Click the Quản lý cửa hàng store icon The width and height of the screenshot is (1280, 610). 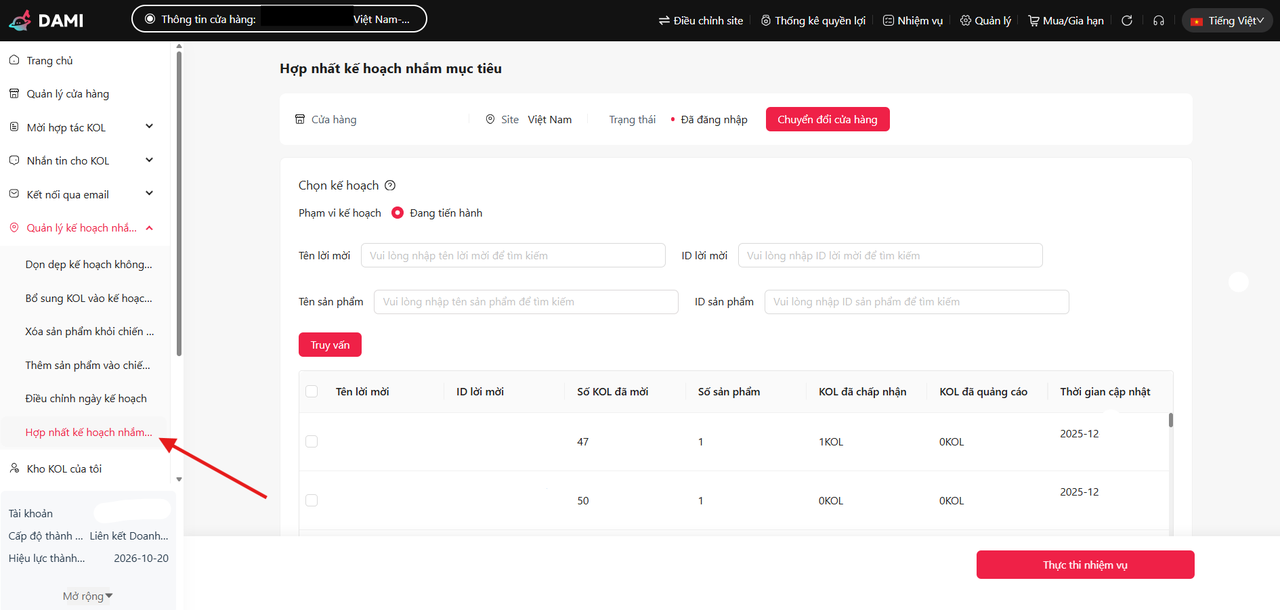point(14,94)
